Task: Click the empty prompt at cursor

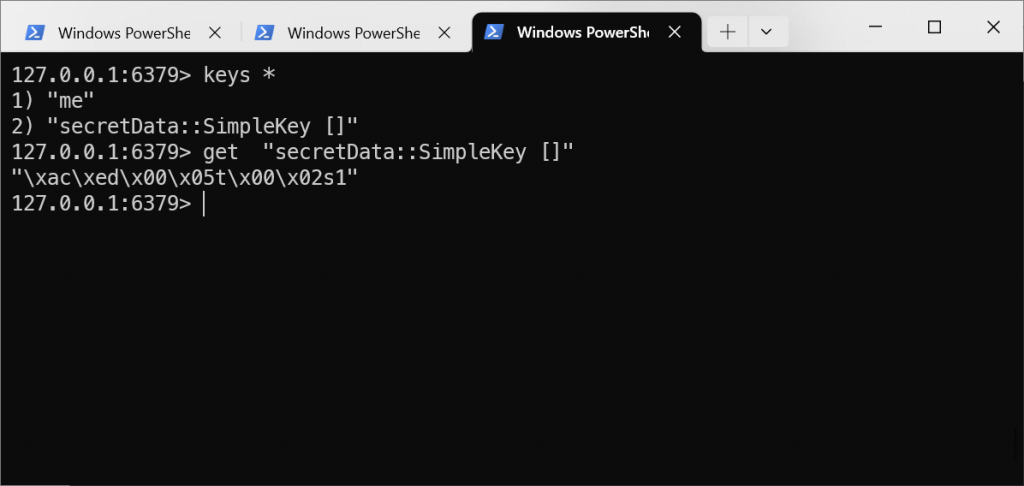Action: (108, 204)
